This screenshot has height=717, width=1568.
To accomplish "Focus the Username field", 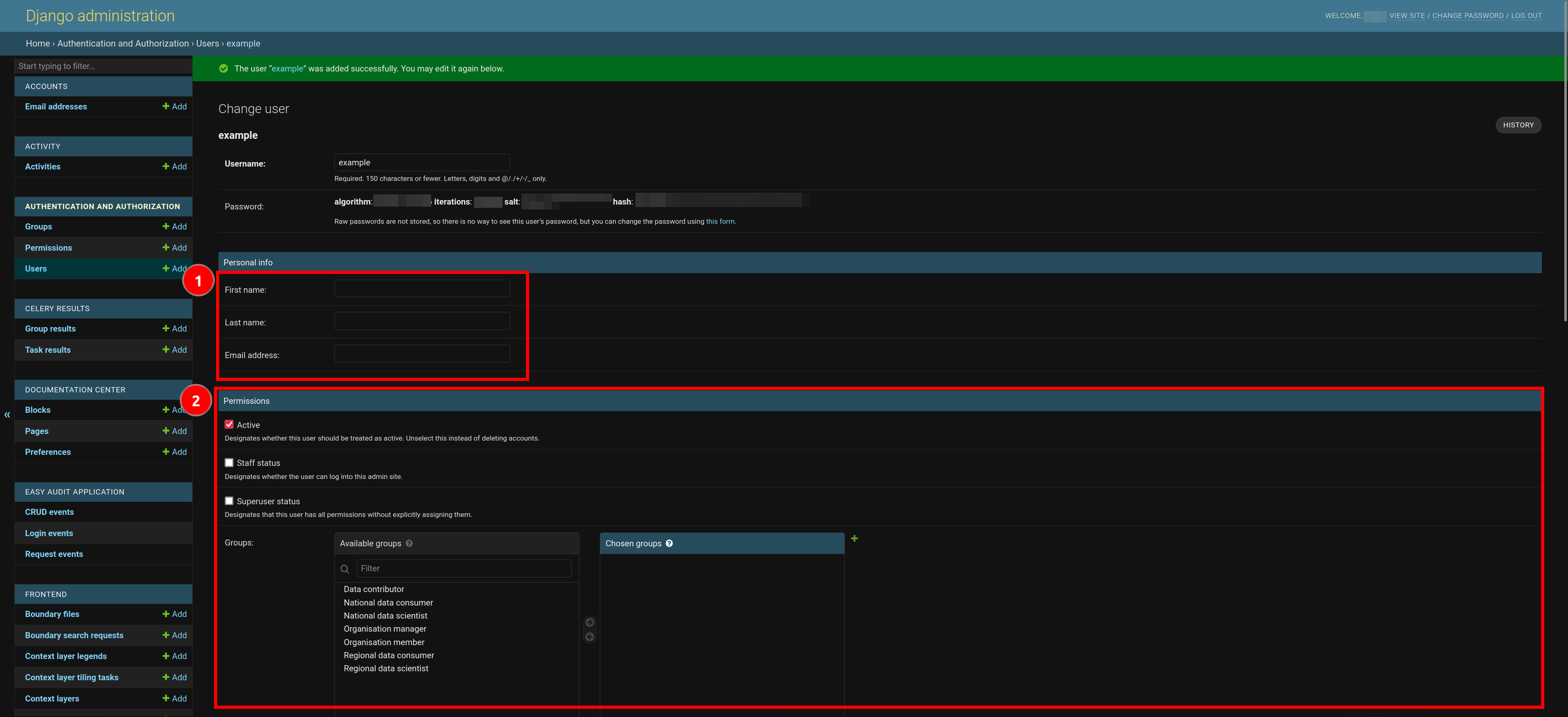I will (x=422, y=163).
